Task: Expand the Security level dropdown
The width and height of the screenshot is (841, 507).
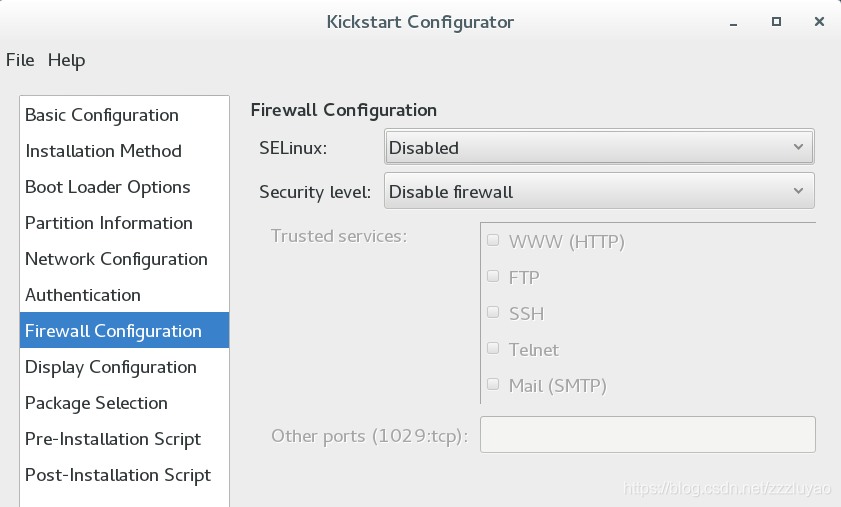Action: (x=599, y=190)
